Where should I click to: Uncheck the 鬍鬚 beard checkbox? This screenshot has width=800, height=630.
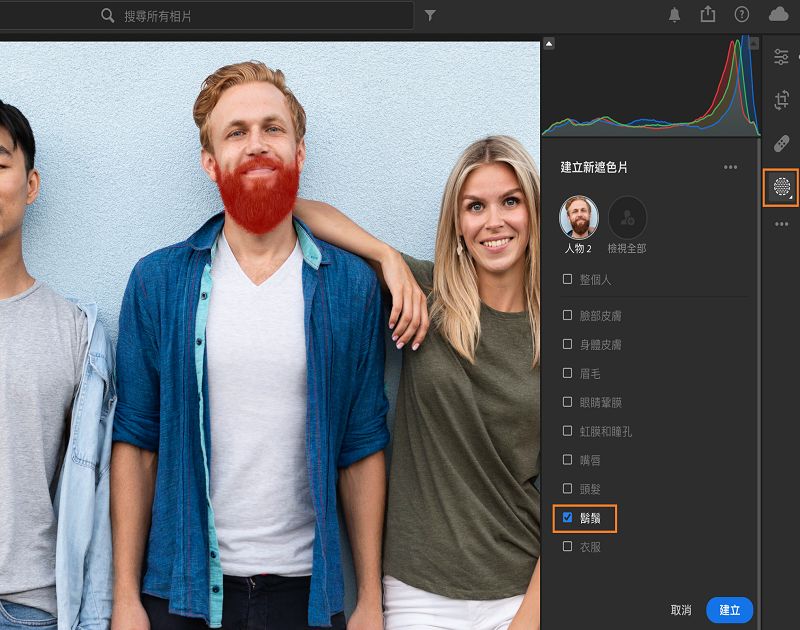point(567,518)
